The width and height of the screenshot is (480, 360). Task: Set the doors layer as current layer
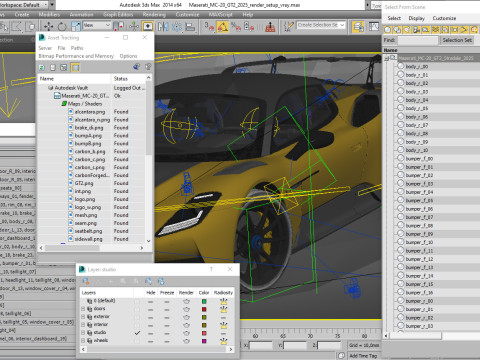tap(137, 309)
